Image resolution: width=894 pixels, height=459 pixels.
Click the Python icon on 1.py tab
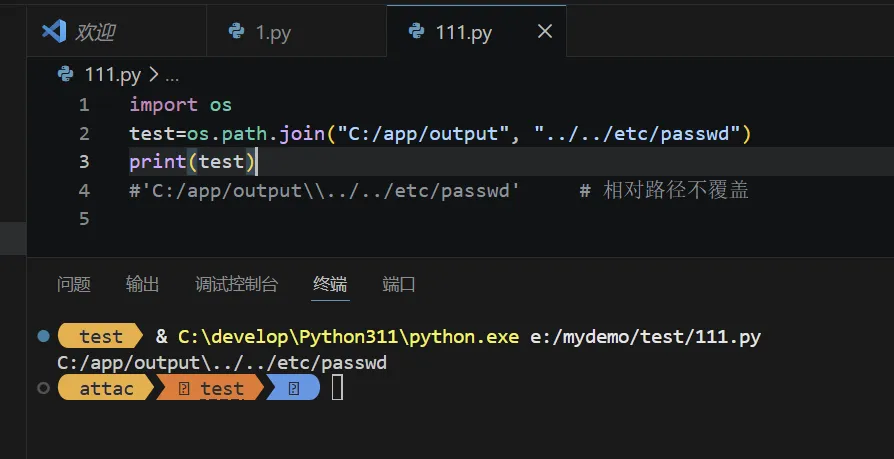(x=237, y=31)
